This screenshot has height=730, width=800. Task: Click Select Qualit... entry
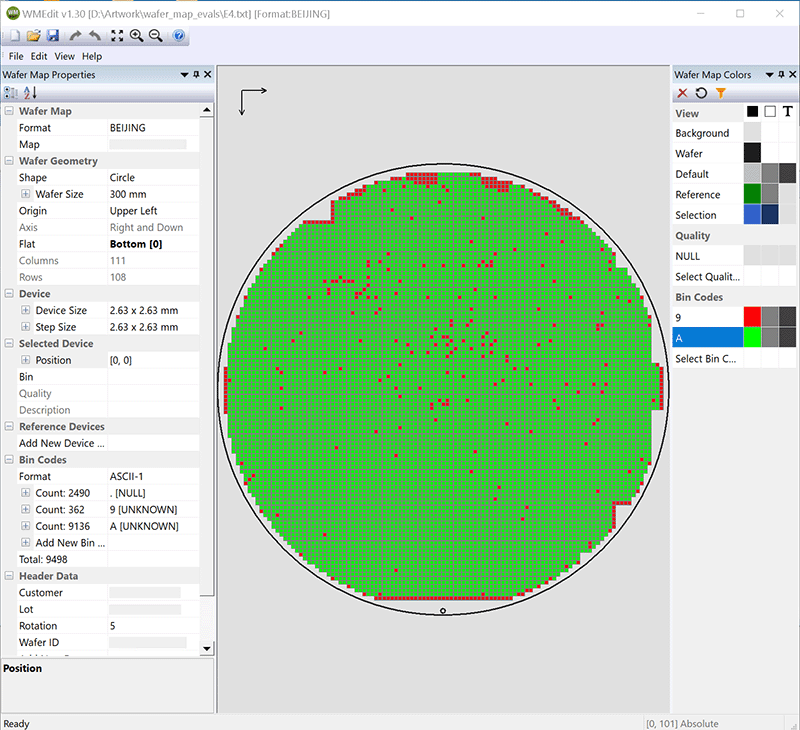[708, 276]
